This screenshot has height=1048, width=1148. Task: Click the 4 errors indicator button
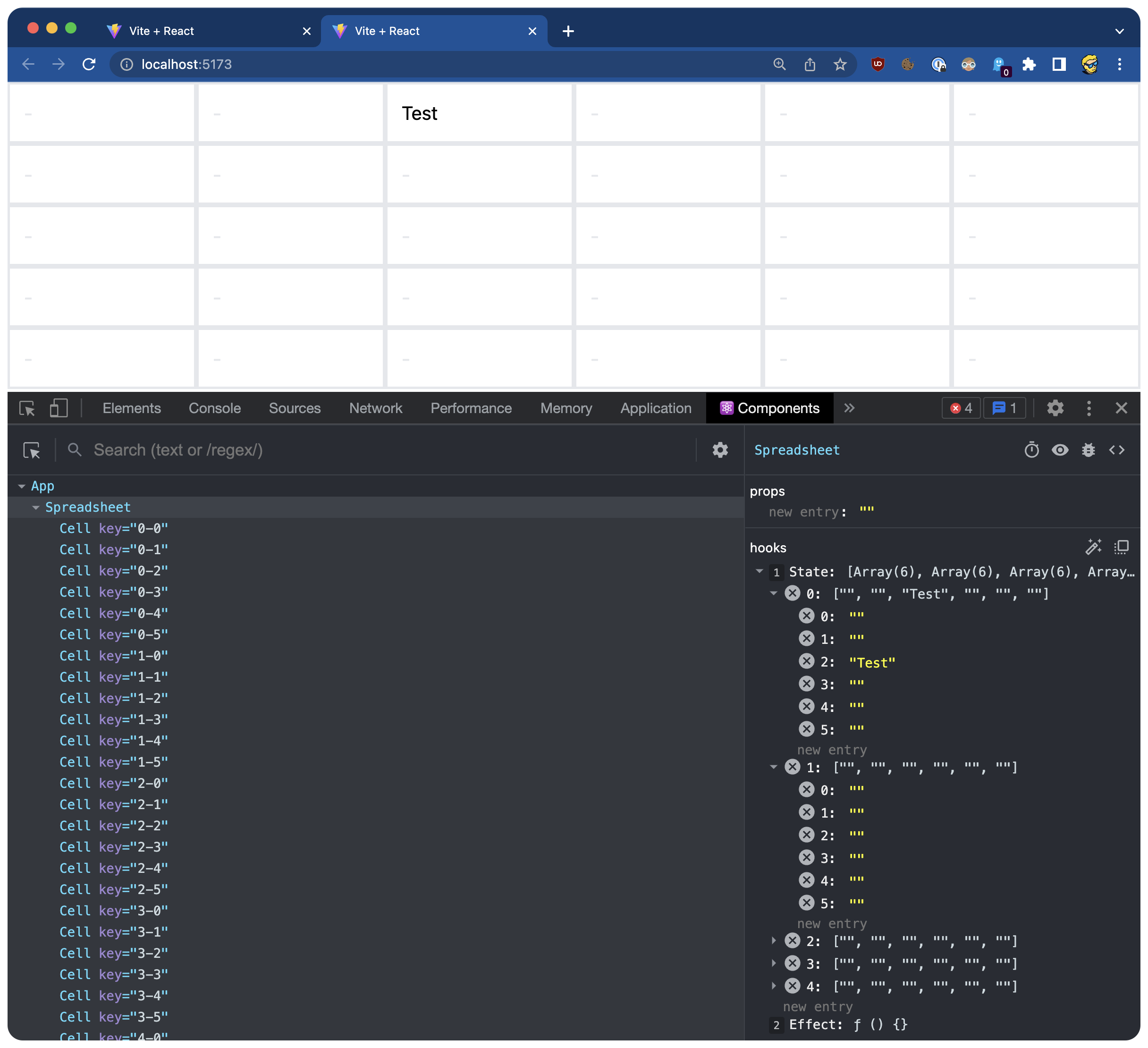tap(961, 408)
